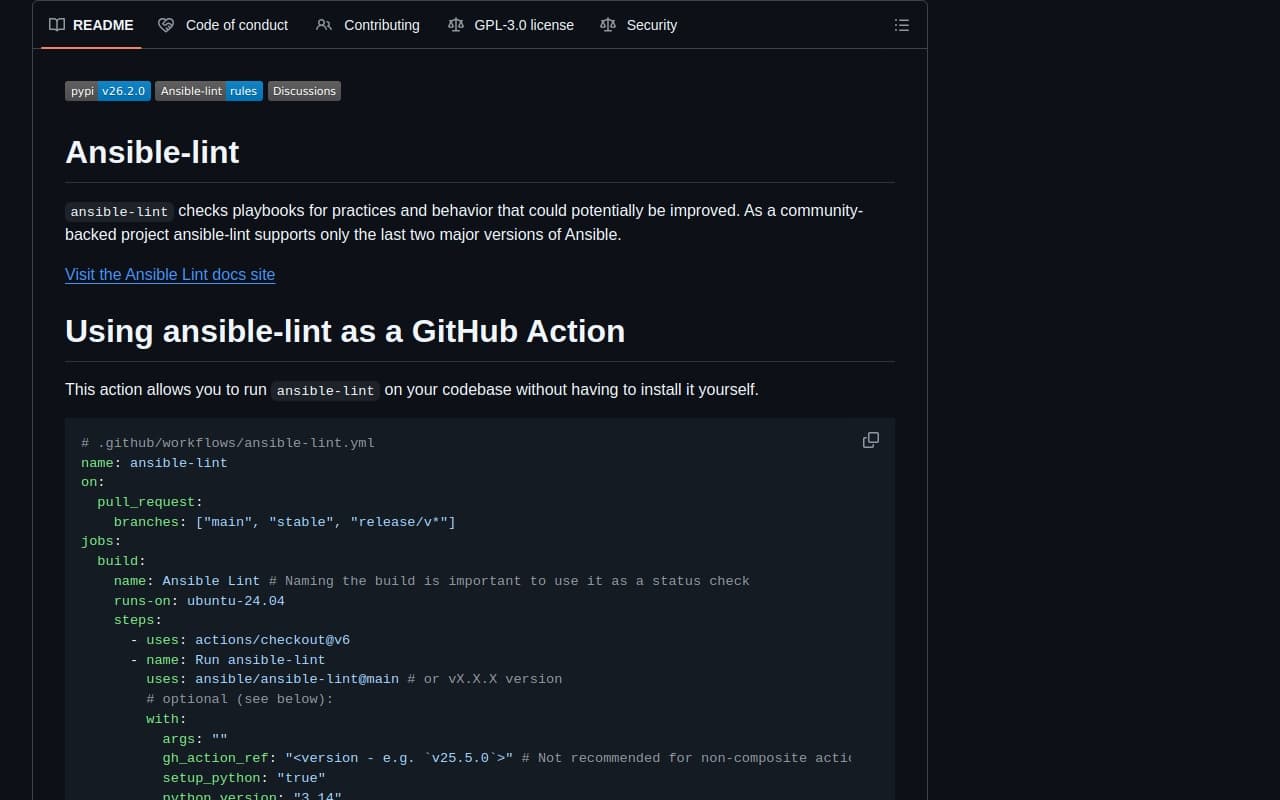Open the Contributing tab
This screenshot has width=1280, height=800.
pyautogui.click(x=381, y=25)
